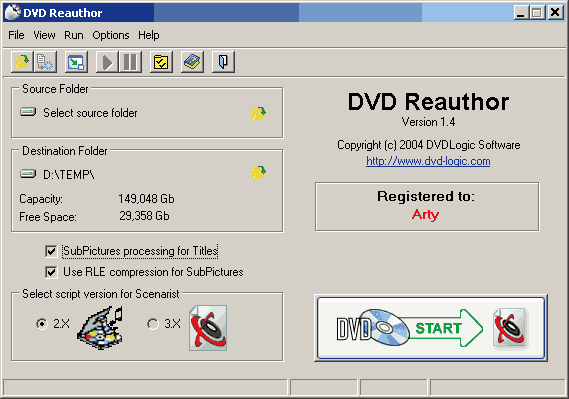Open the Run menu
This screenshot has width=569, height=399.
pos(74,35)
